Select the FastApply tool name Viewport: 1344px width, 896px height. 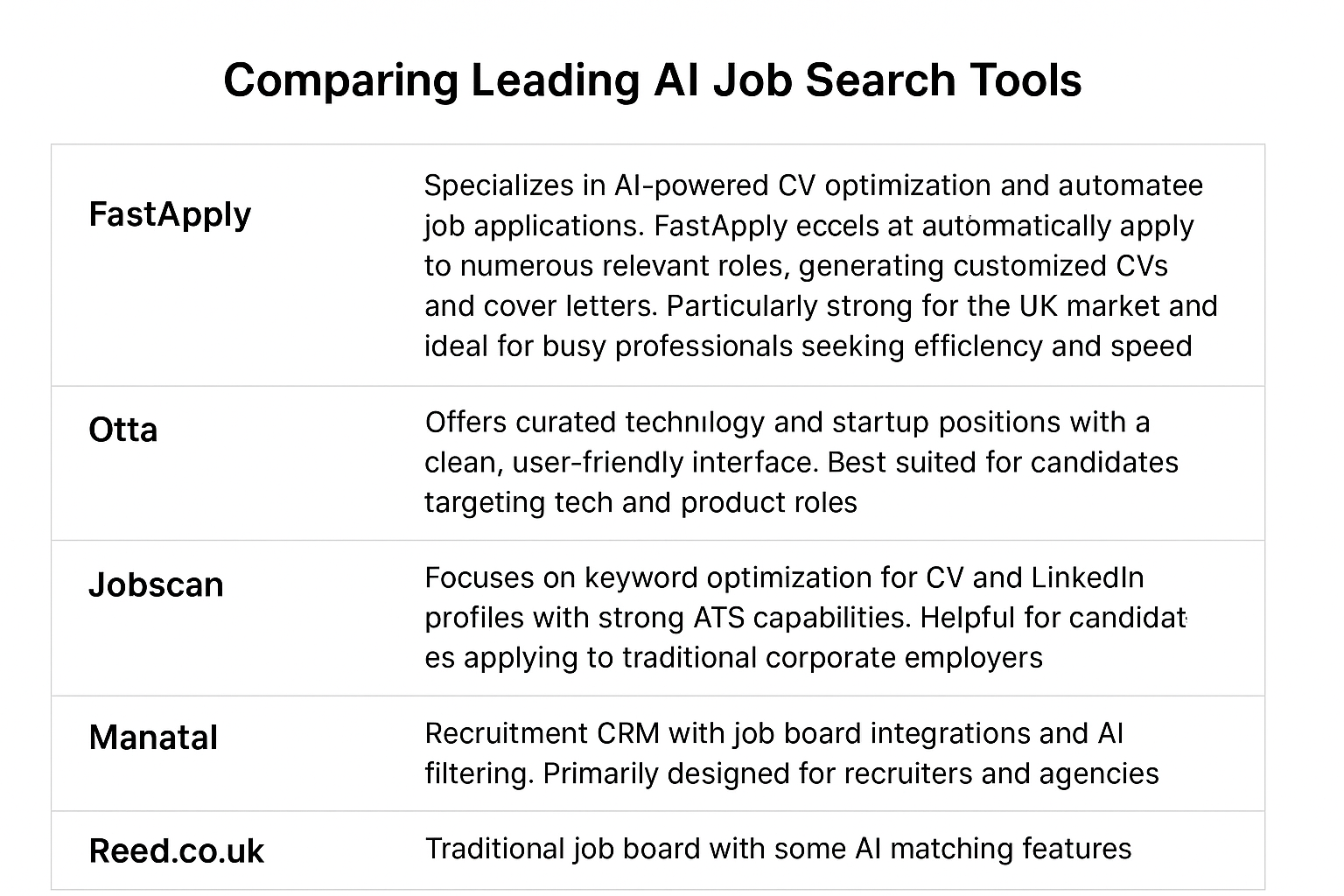point(170,214)
